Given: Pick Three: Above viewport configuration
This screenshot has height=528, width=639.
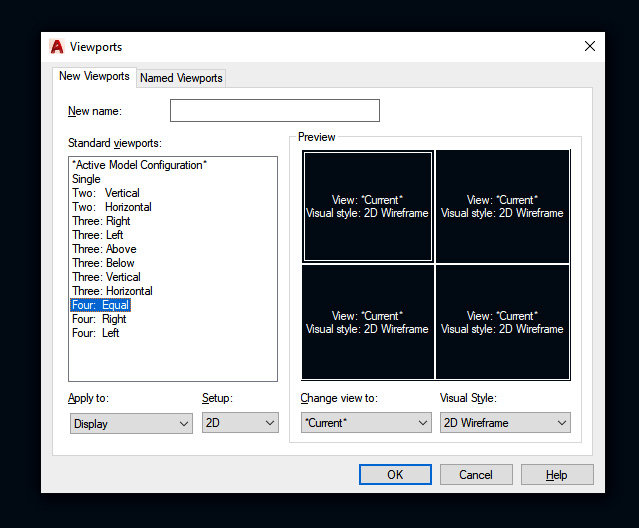Looking at the screenshot, I should pos(104,249).
